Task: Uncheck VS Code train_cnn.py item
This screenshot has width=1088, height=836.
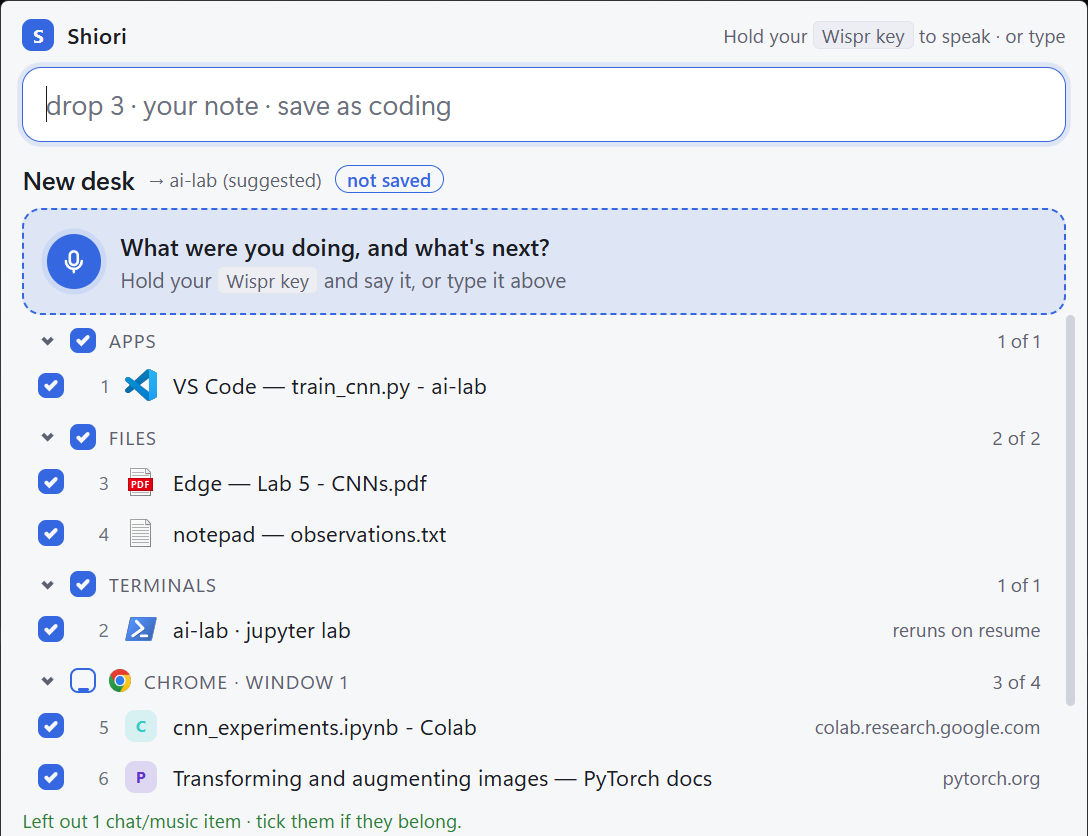Action: click(x=51, y=386)
